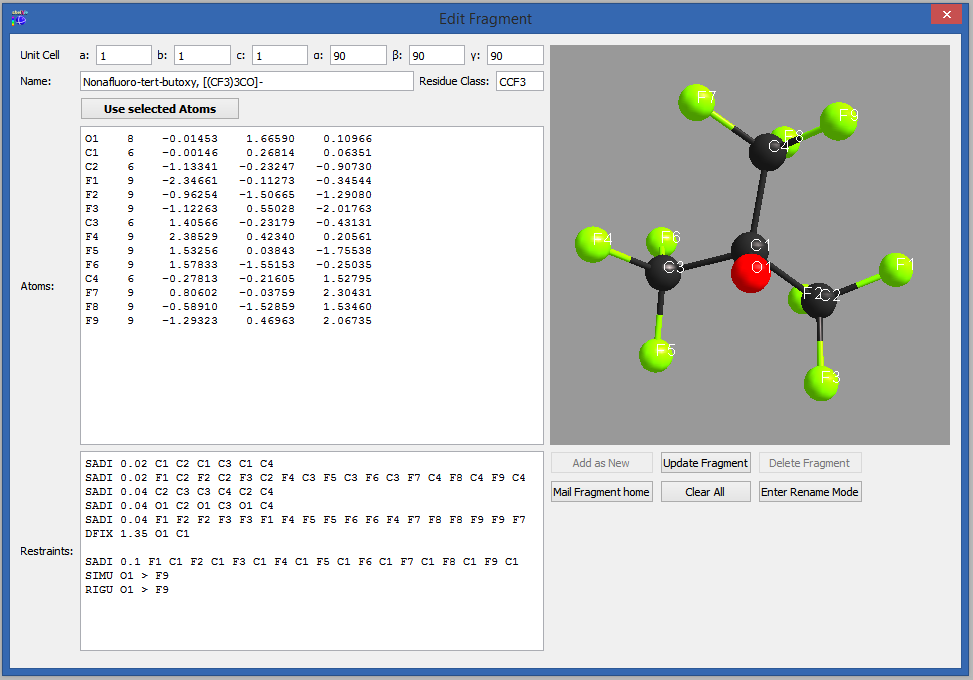Focus the unit cell γ angle field
Viewport: 973px width, 680px height.
tap(515, 55)
